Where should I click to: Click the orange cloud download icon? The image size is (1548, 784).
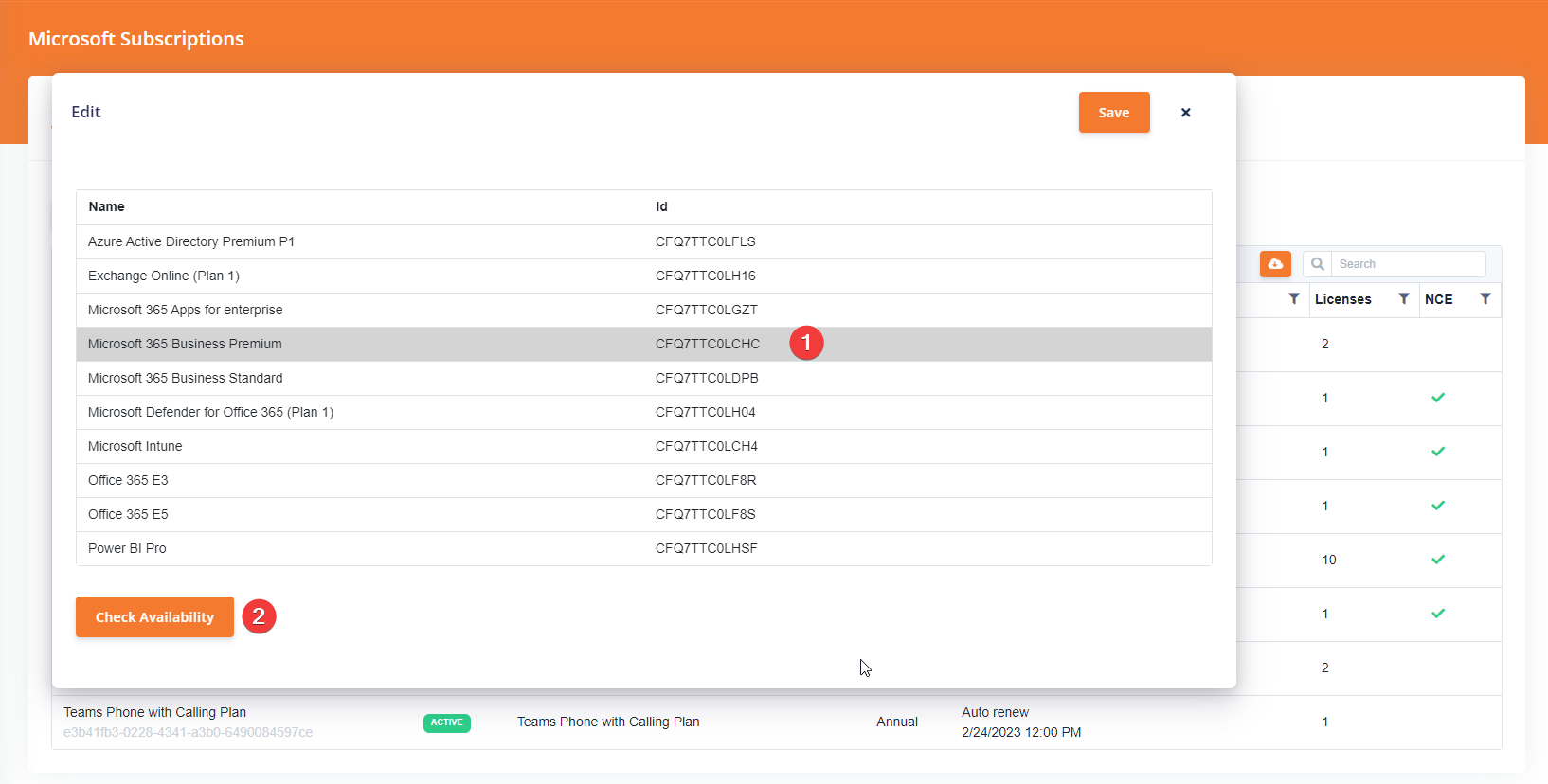(x=1275, y=264)
